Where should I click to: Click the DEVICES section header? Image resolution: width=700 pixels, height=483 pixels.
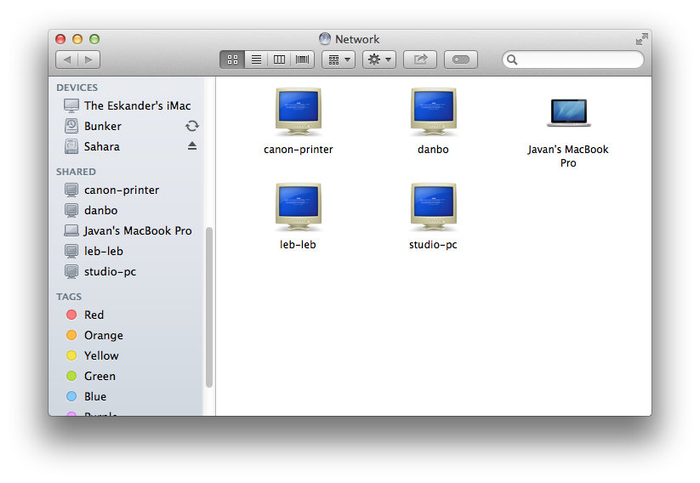(x=77, y=87)
